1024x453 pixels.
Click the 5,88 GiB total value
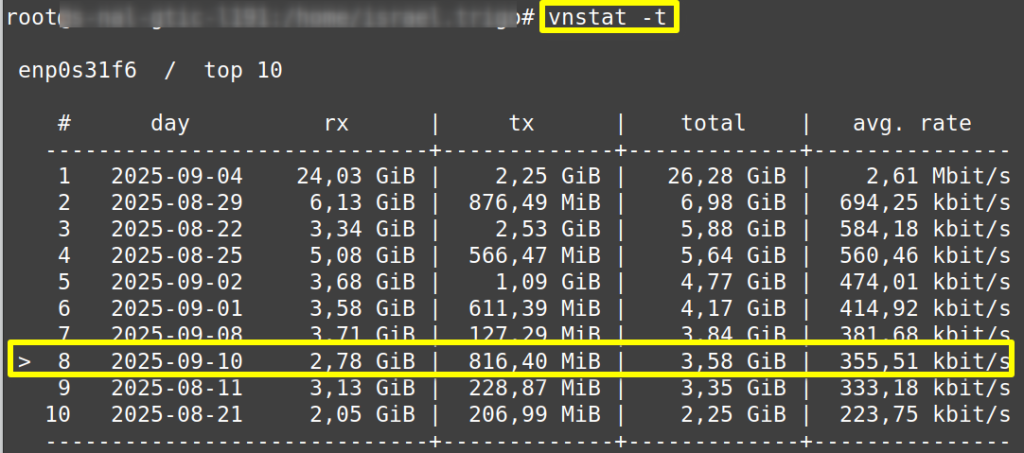click(726, 229)
